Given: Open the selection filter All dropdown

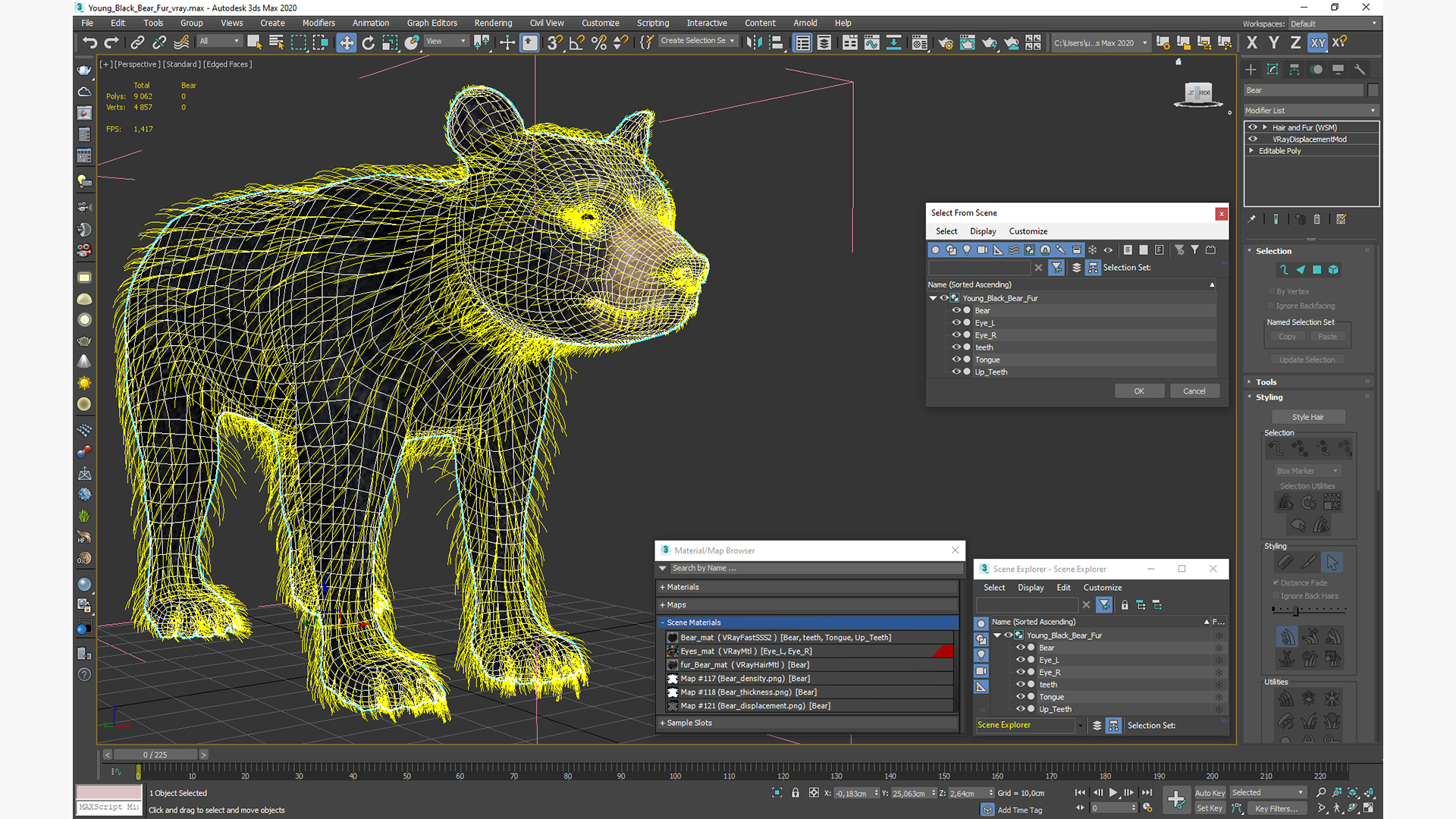Looking at the screenshot, I should coord(219,41).
